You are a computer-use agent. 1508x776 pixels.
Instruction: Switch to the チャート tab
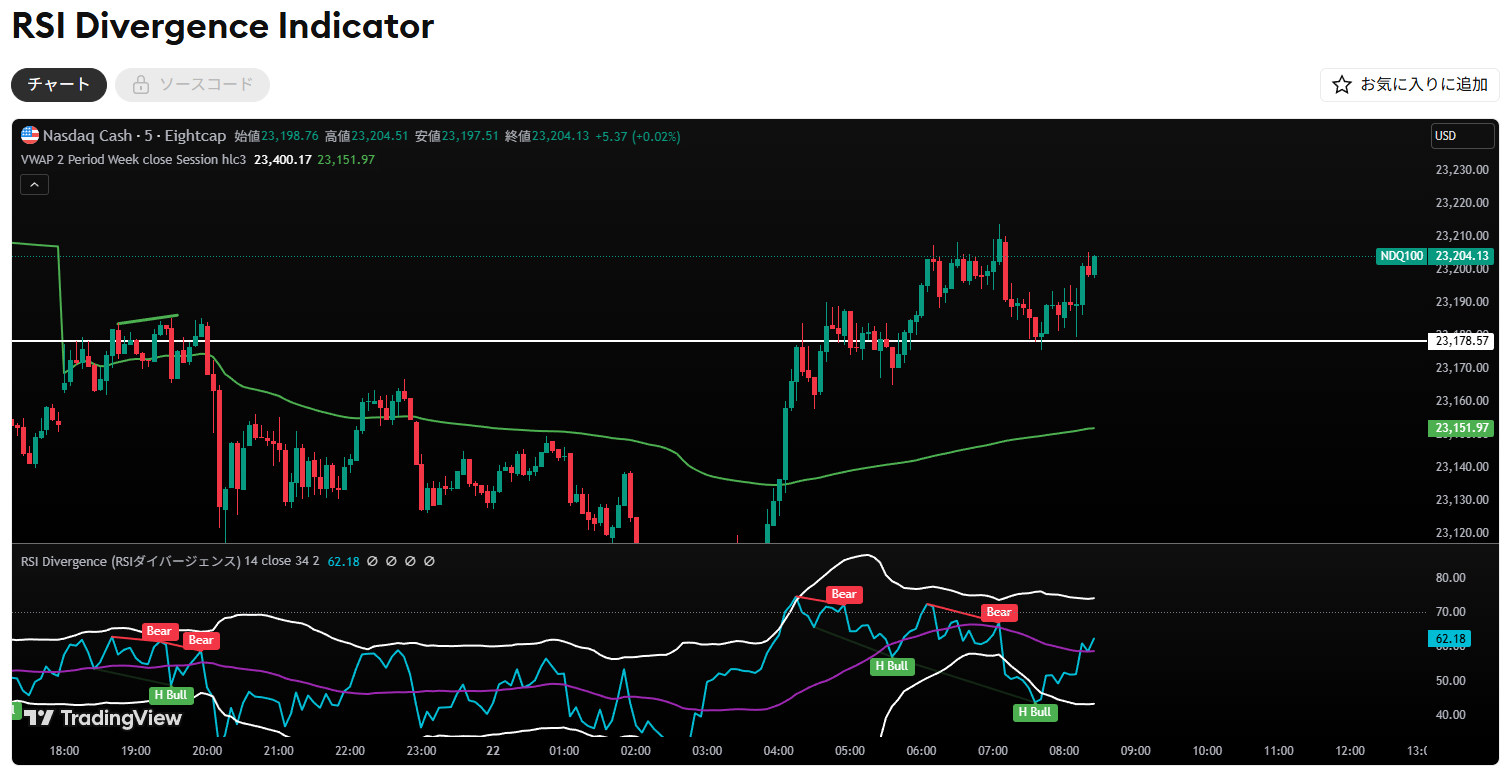click(59, 85)
